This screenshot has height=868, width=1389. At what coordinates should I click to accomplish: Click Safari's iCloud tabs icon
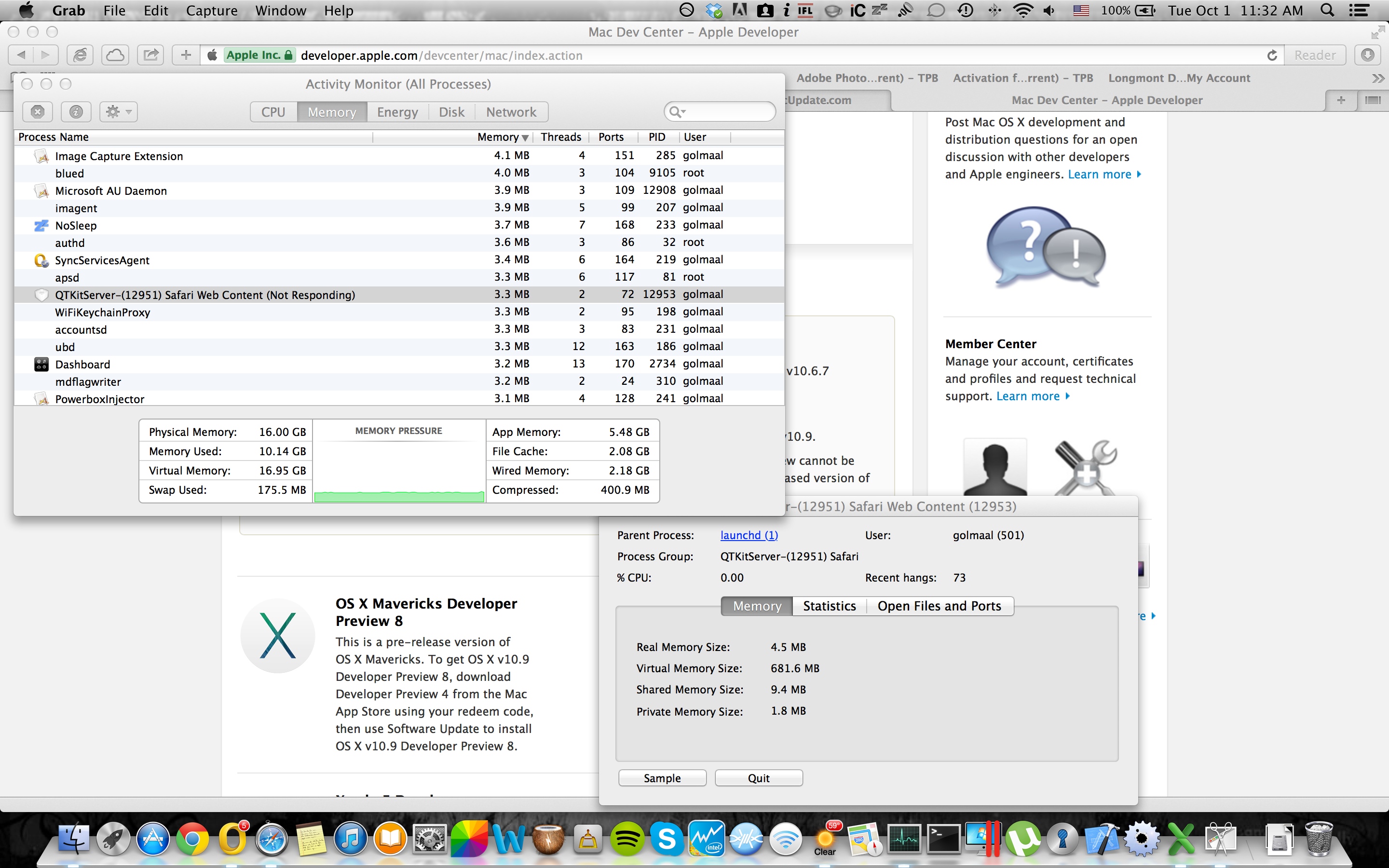(115, 55)
